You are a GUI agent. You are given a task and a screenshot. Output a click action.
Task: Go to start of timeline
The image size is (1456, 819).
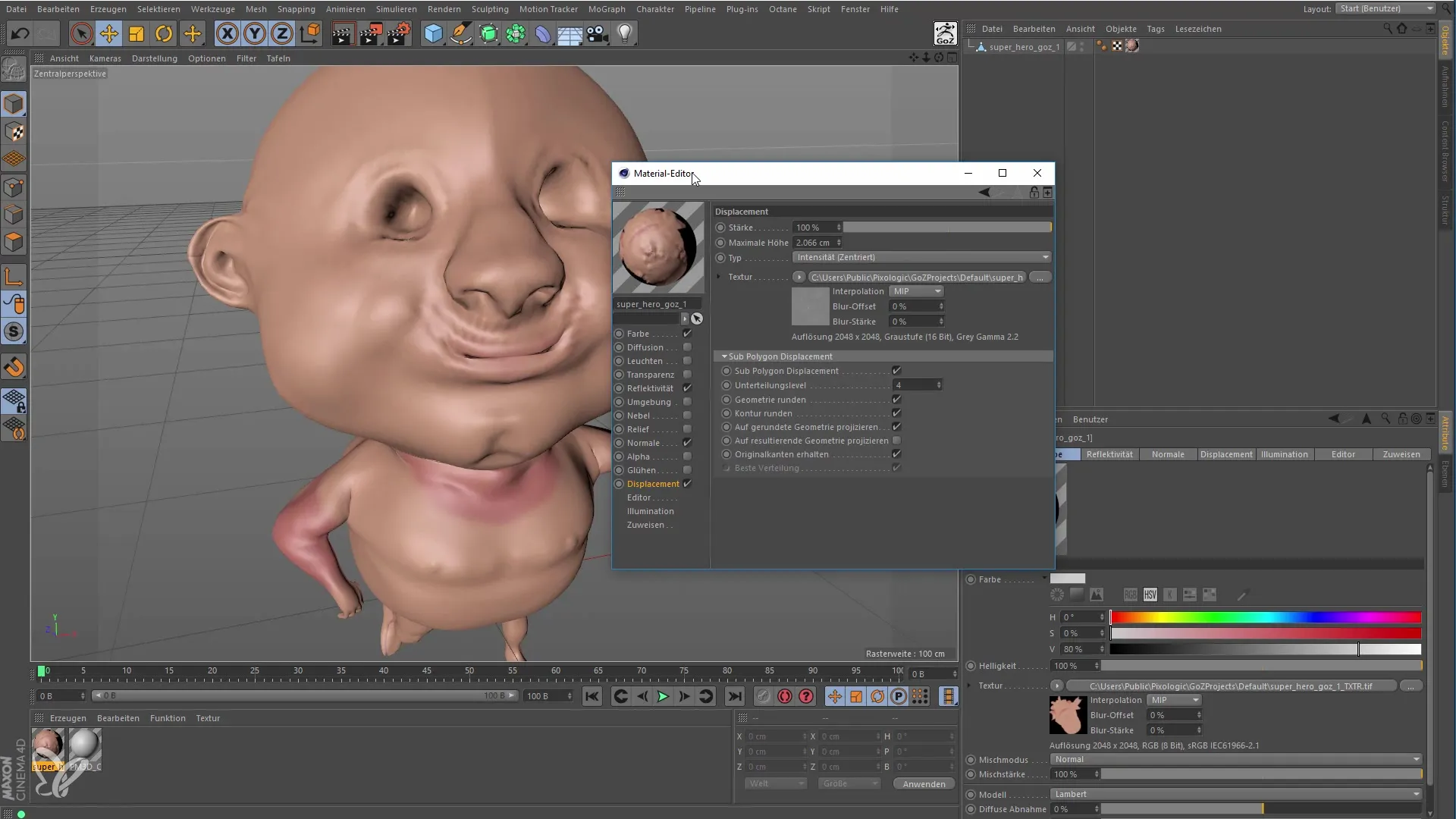tap(592, 696)
